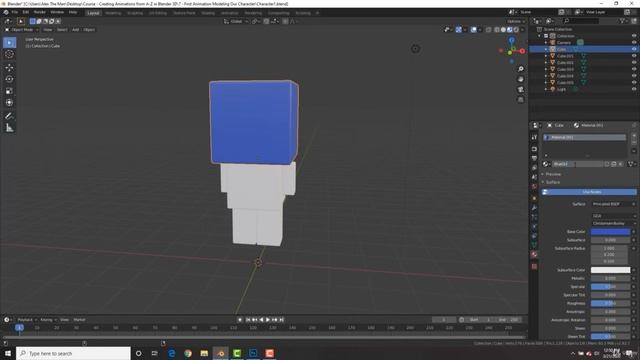
Task: Open Blender from the Windows taskbar
Action: pos(220,353)
